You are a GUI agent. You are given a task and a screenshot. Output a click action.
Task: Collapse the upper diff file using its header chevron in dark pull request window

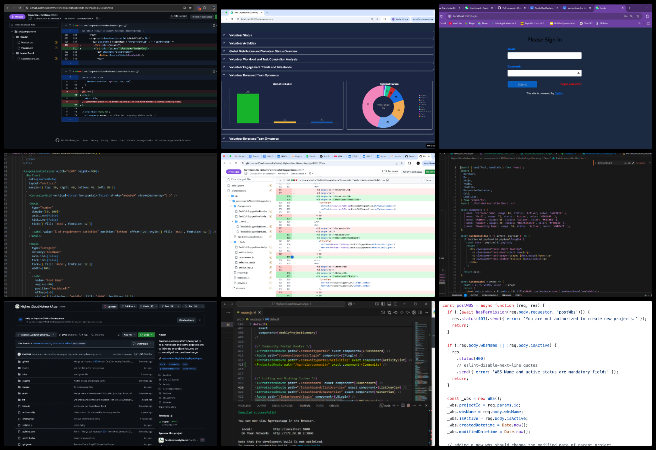click(64, 25)
